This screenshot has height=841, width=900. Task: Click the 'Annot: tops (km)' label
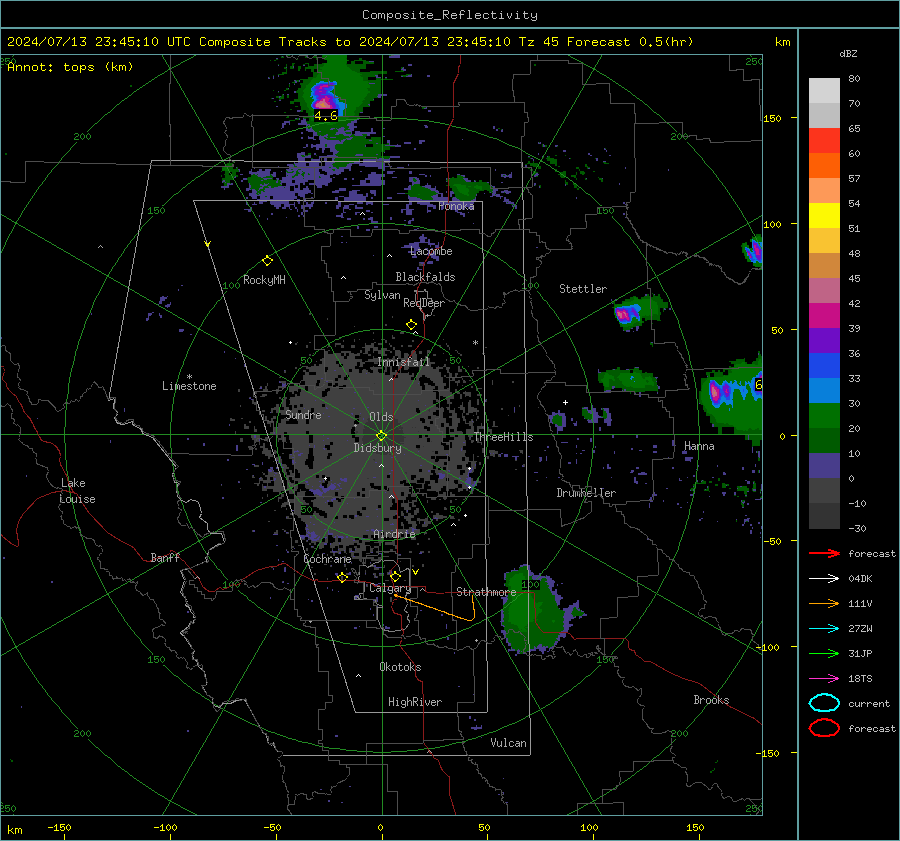coord(70,67)
